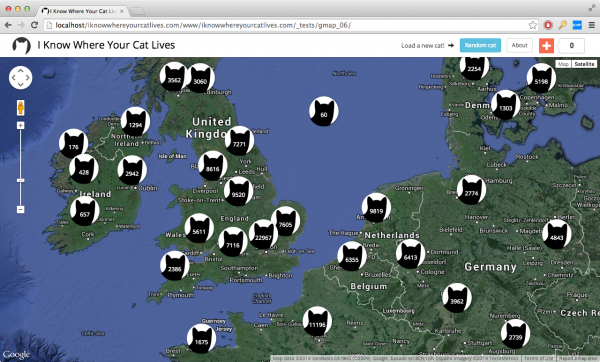The width and height of the screenshot is (600, 362).
Task: Select the cat cluster marker labeled 657
Action: 85,211
